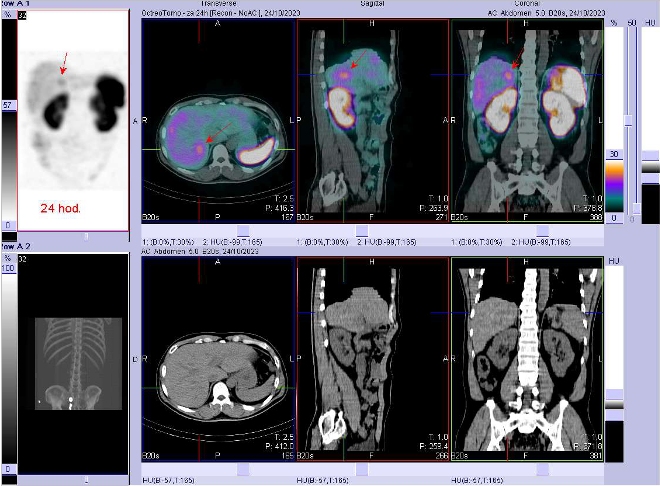
Task: Click slice scroll thumb under CT sagittal view
Action: tap(362, 469)
